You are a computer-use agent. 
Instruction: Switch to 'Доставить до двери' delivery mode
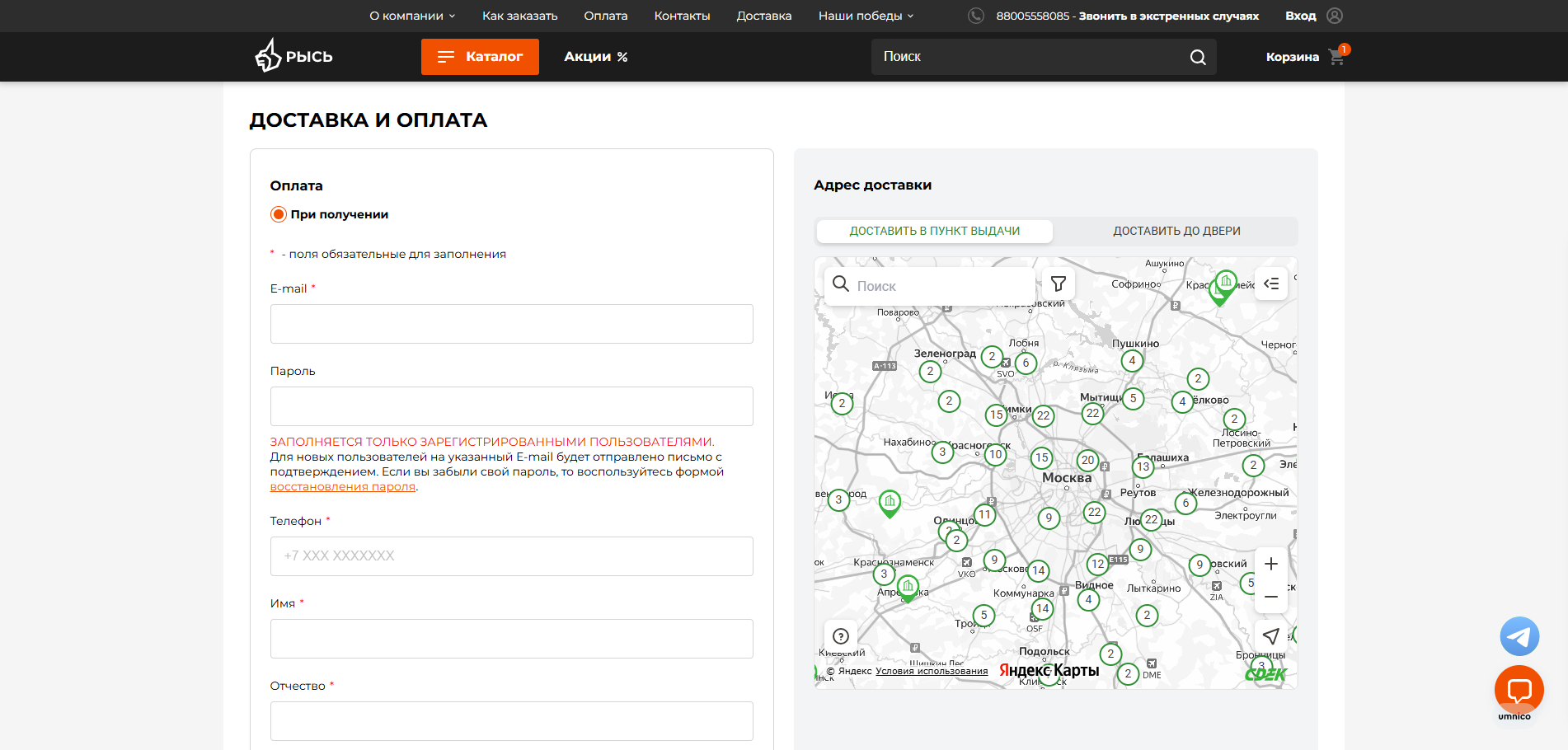click(x=1176, y=232)
